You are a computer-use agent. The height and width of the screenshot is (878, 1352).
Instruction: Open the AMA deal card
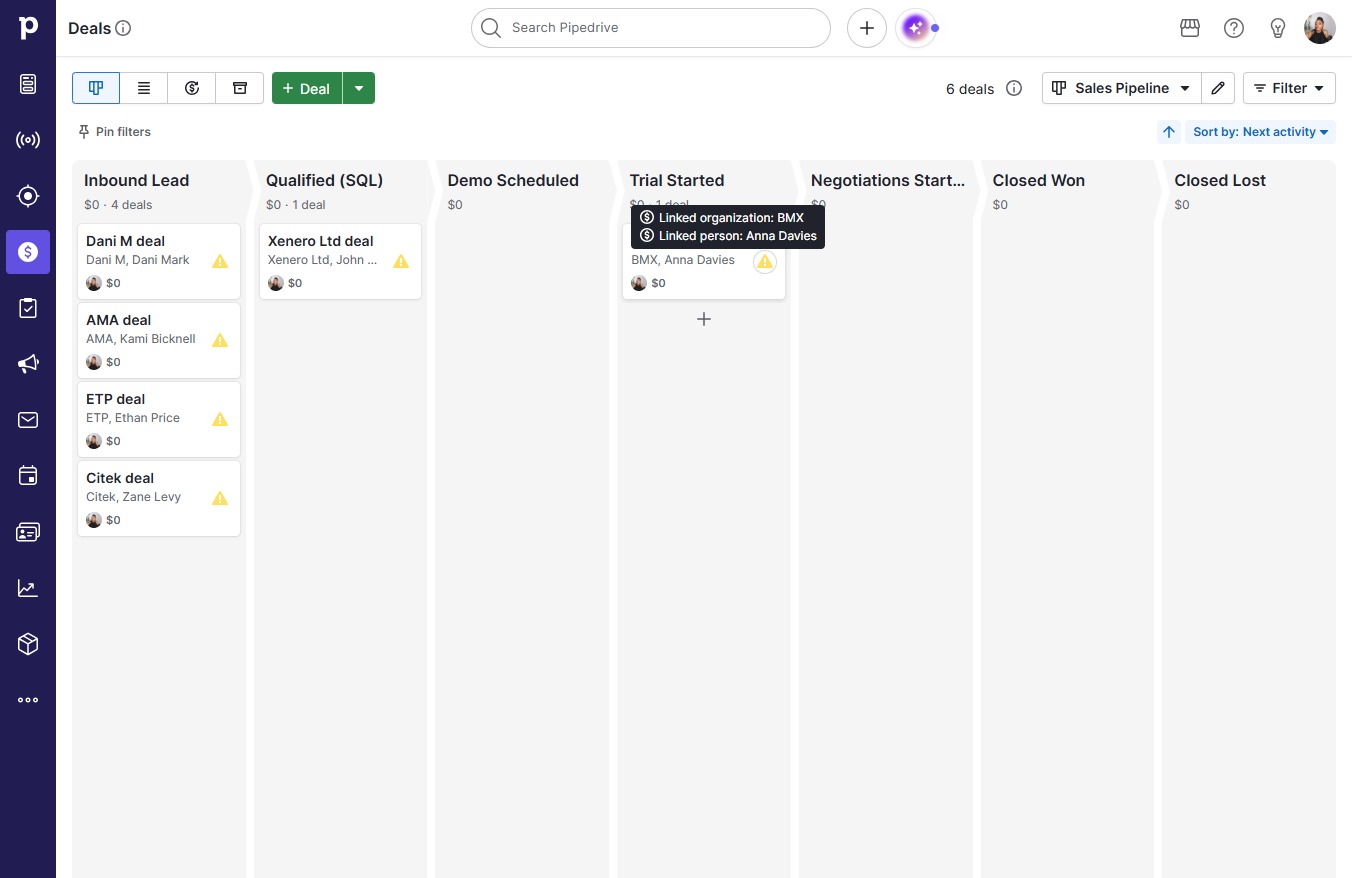tap(159, 340)
